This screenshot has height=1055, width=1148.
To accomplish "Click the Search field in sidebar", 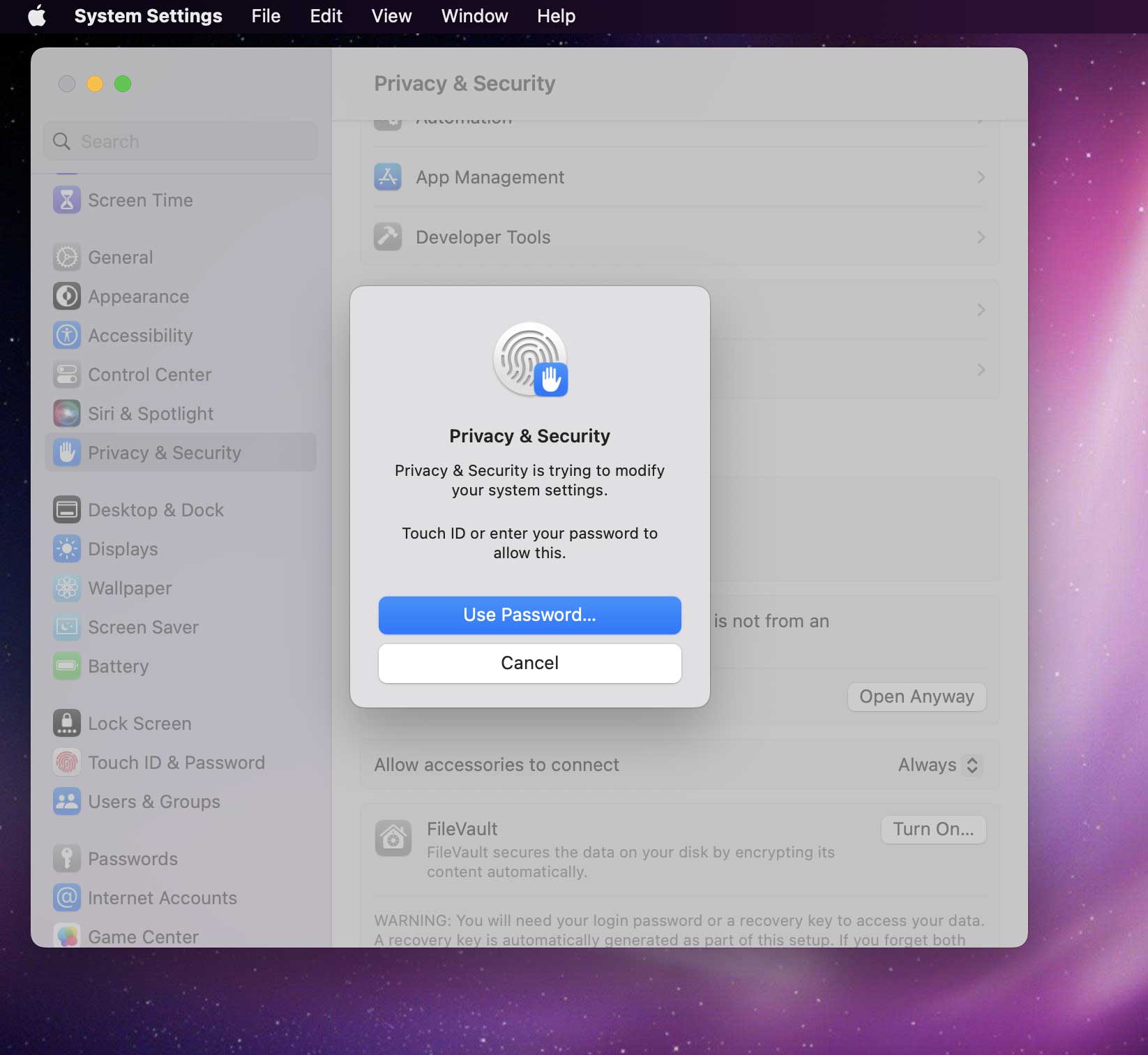I will pyautogui.click(x=181, y=142).
